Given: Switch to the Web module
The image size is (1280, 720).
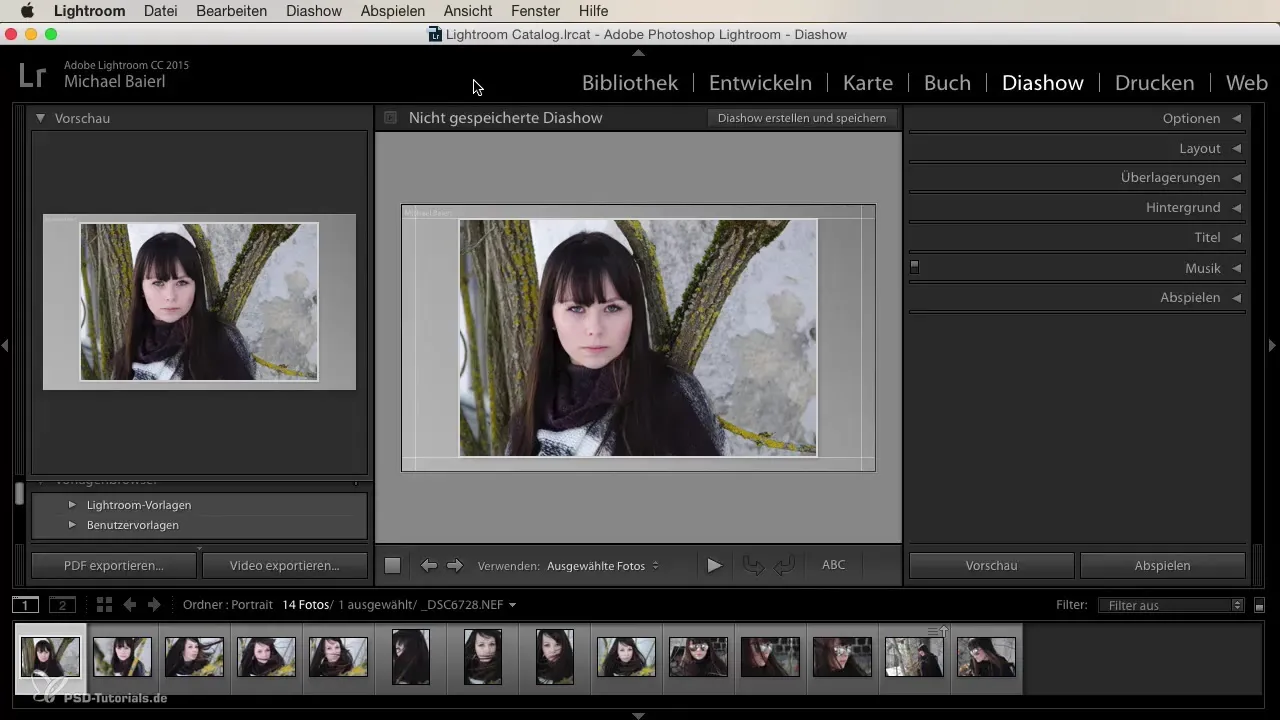Looking at the screenshot, I should click(x=1247, y=83).
